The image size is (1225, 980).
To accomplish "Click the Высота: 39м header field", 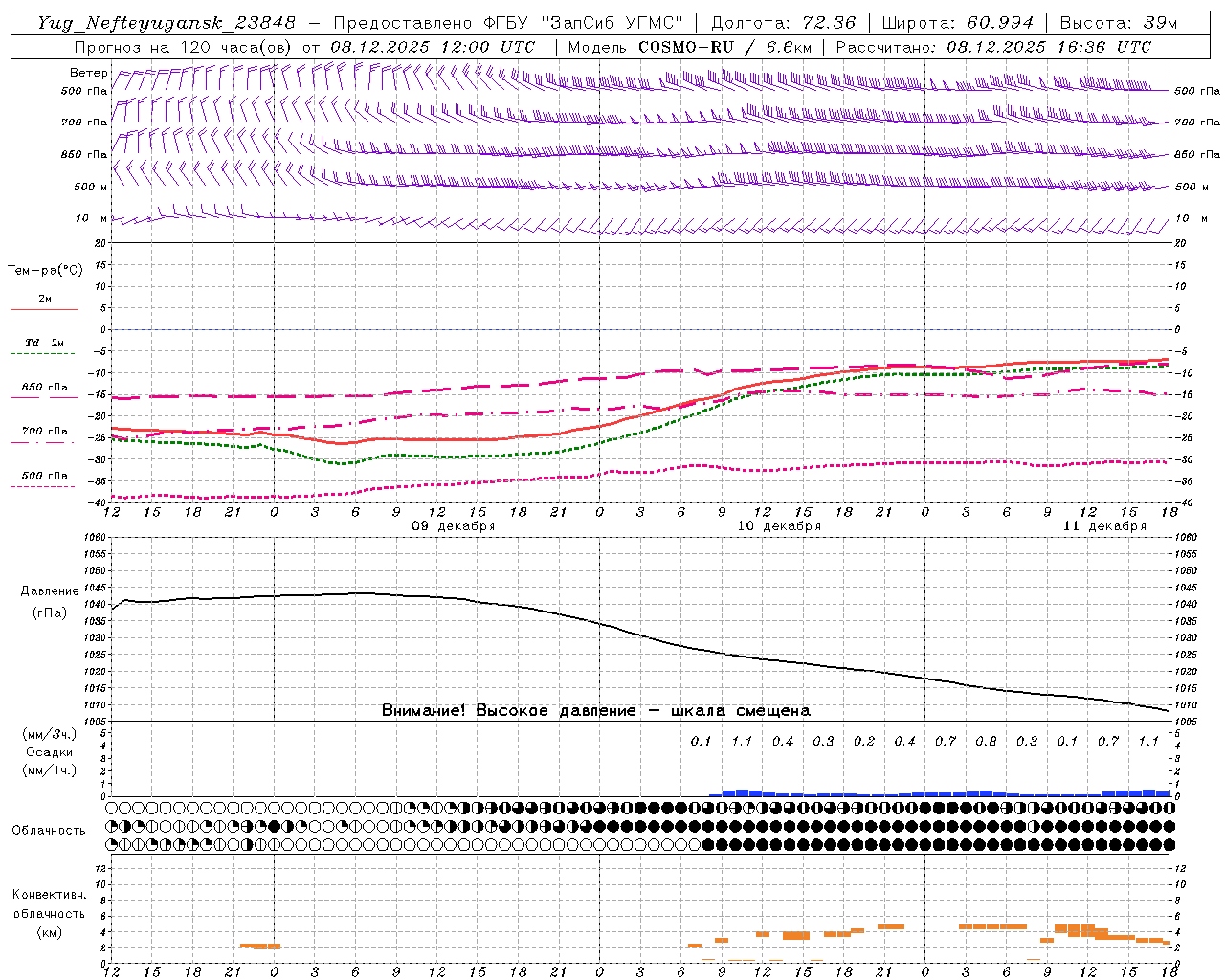I will [x=1119, y=23].
